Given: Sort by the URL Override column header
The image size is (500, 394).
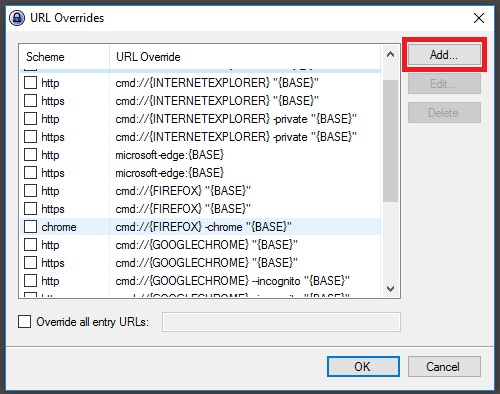Looking at the screenshot, I should (x=245, y=57).
